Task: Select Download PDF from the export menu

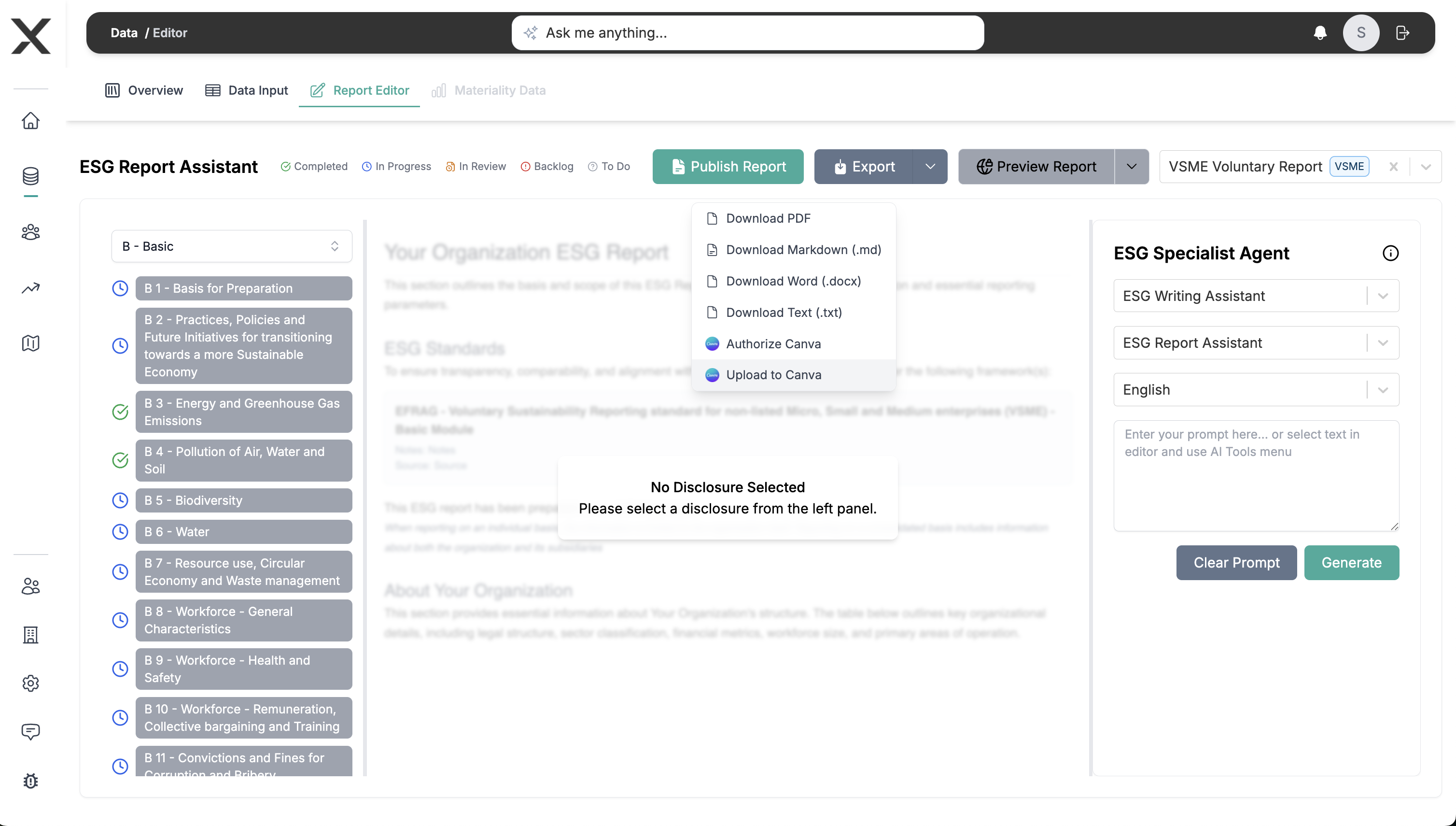Action: click(768, 218)
